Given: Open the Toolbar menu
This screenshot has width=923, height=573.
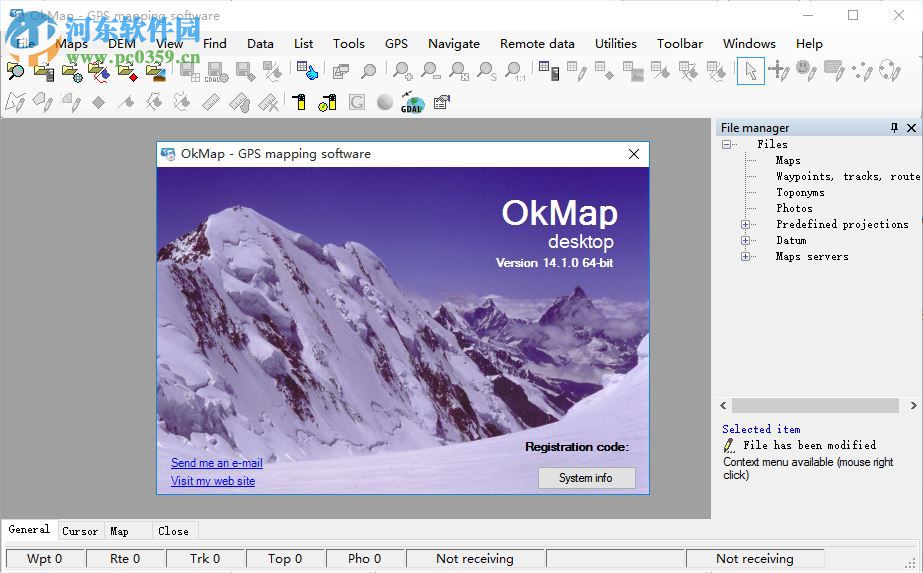Looking at the screenshot, I should click(680, 44).
